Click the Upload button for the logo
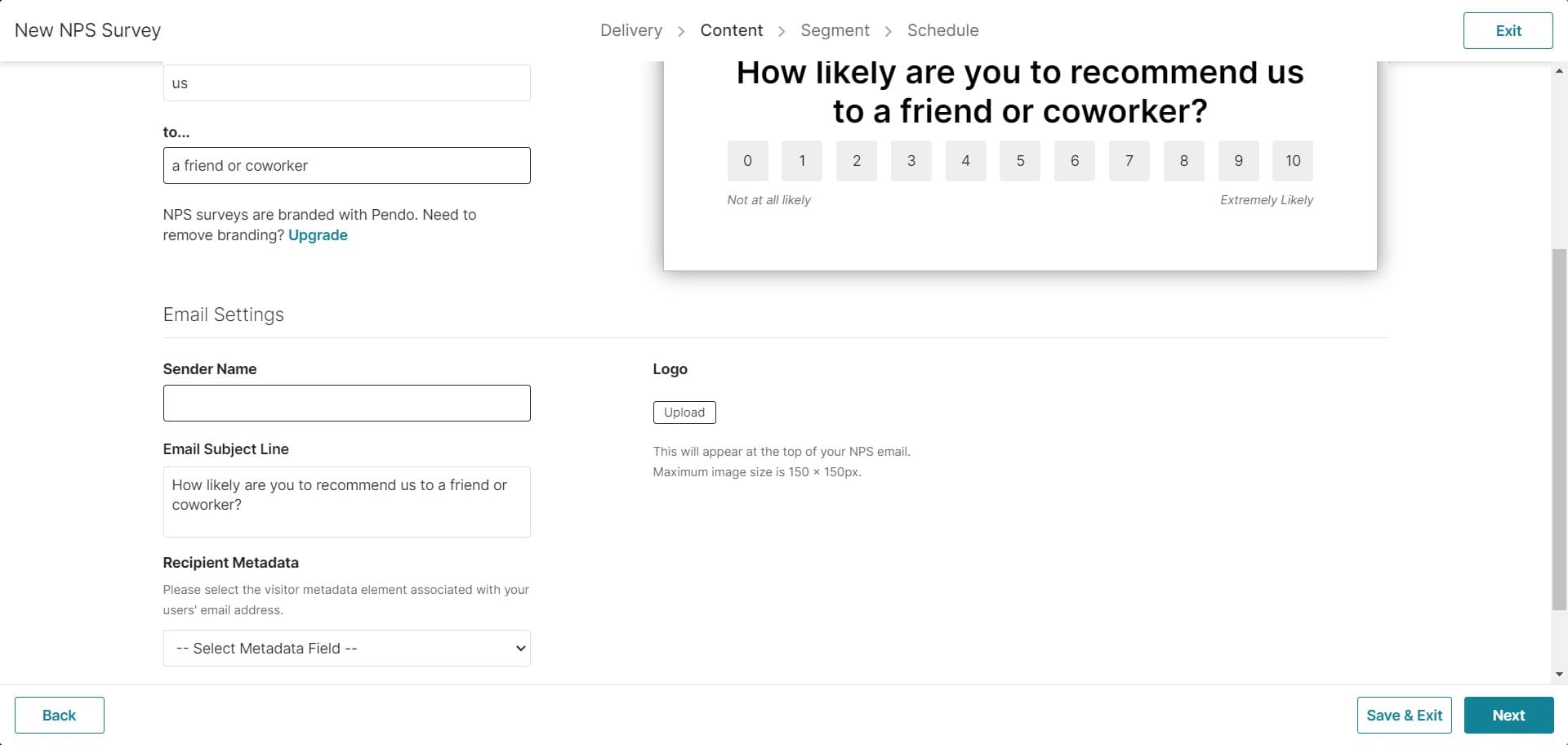The width and height of the screenshot is (1568, 745). click(684, 413)
